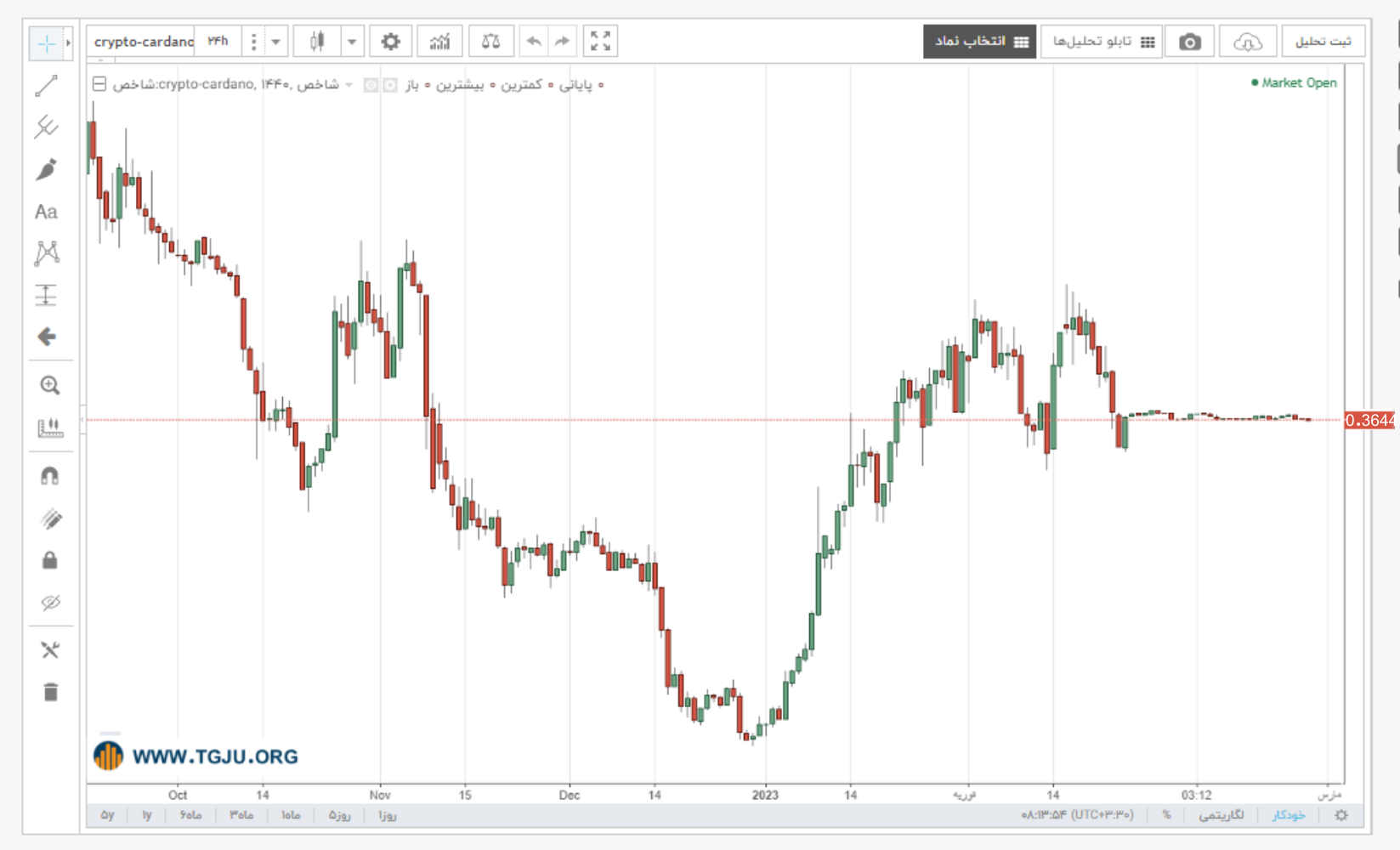Expand crosshair cursor options arrow

click(68, 43)
